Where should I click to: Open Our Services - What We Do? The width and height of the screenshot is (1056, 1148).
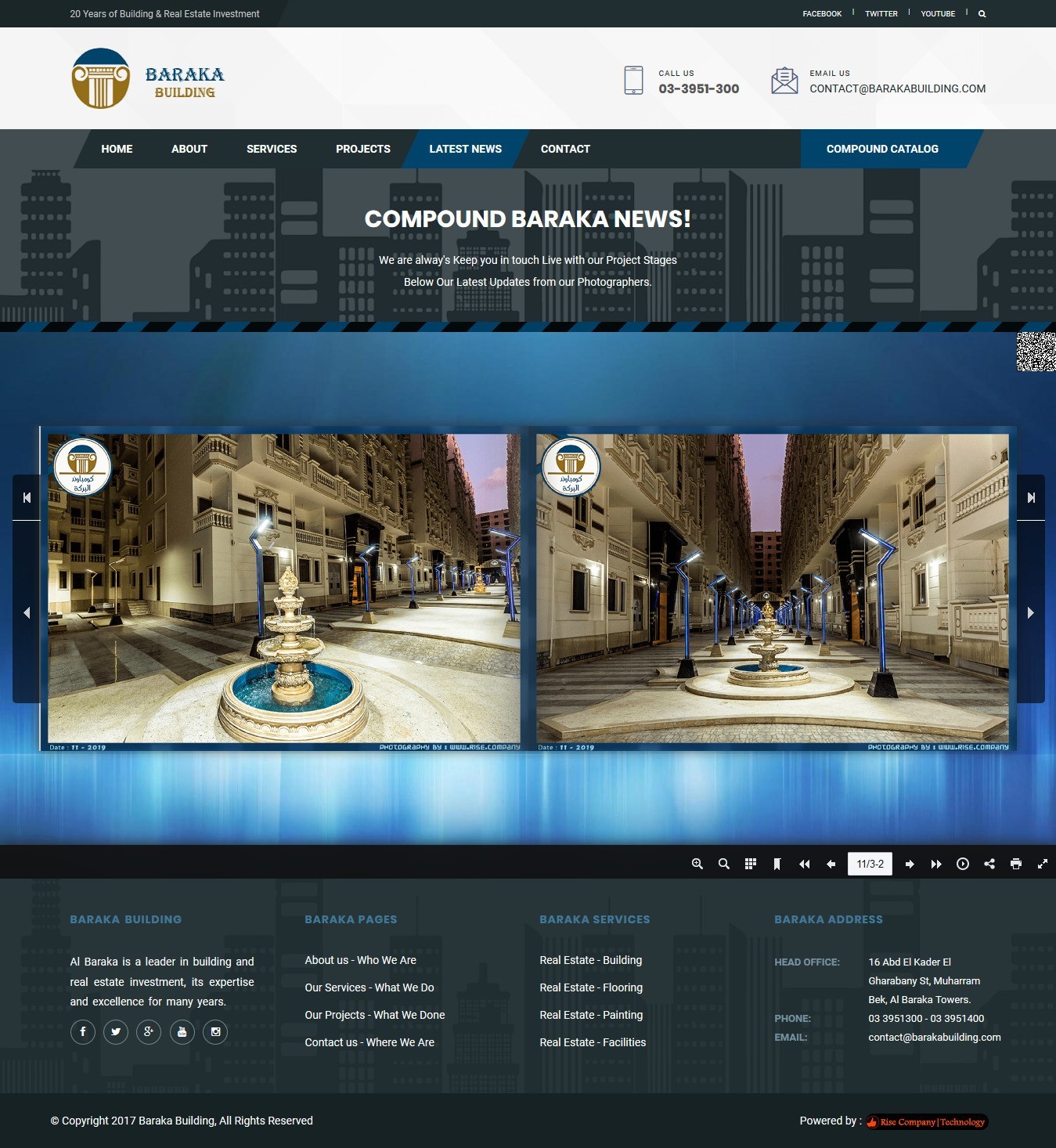(369, 987)
